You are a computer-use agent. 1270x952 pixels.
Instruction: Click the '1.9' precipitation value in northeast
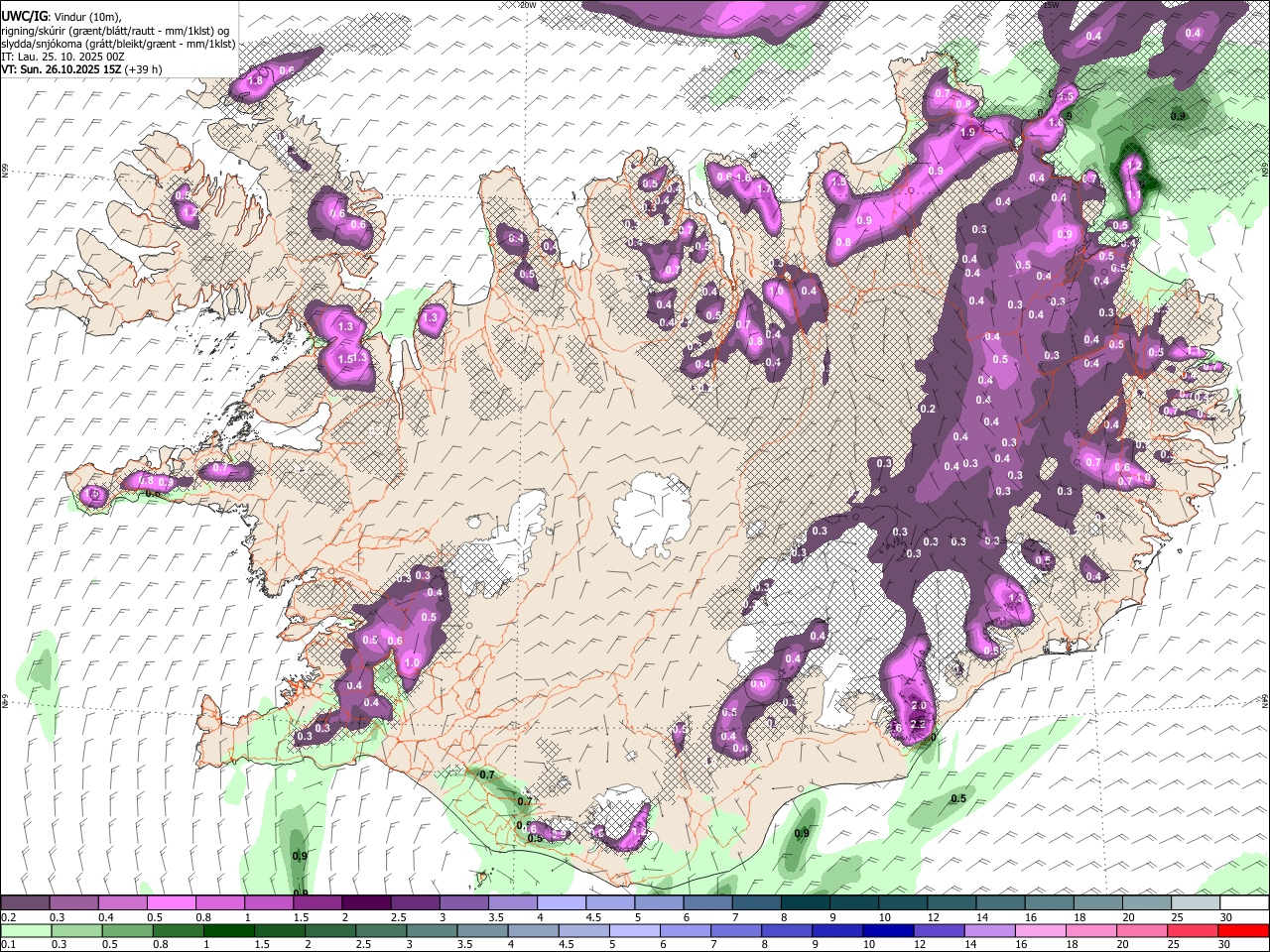(x=968, y=132)
